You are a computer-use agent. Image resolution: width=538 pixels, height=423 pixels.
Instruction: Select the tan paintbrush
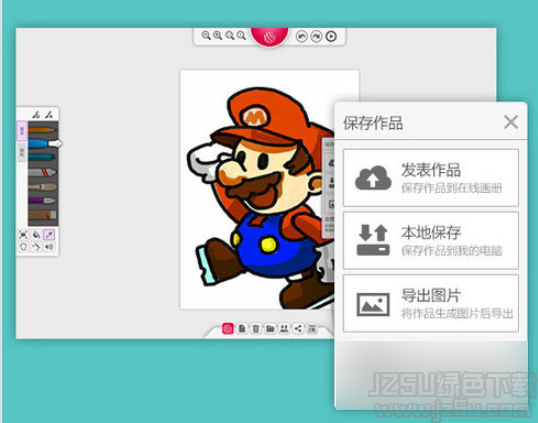pyautogui.click(x=42, y=187)
